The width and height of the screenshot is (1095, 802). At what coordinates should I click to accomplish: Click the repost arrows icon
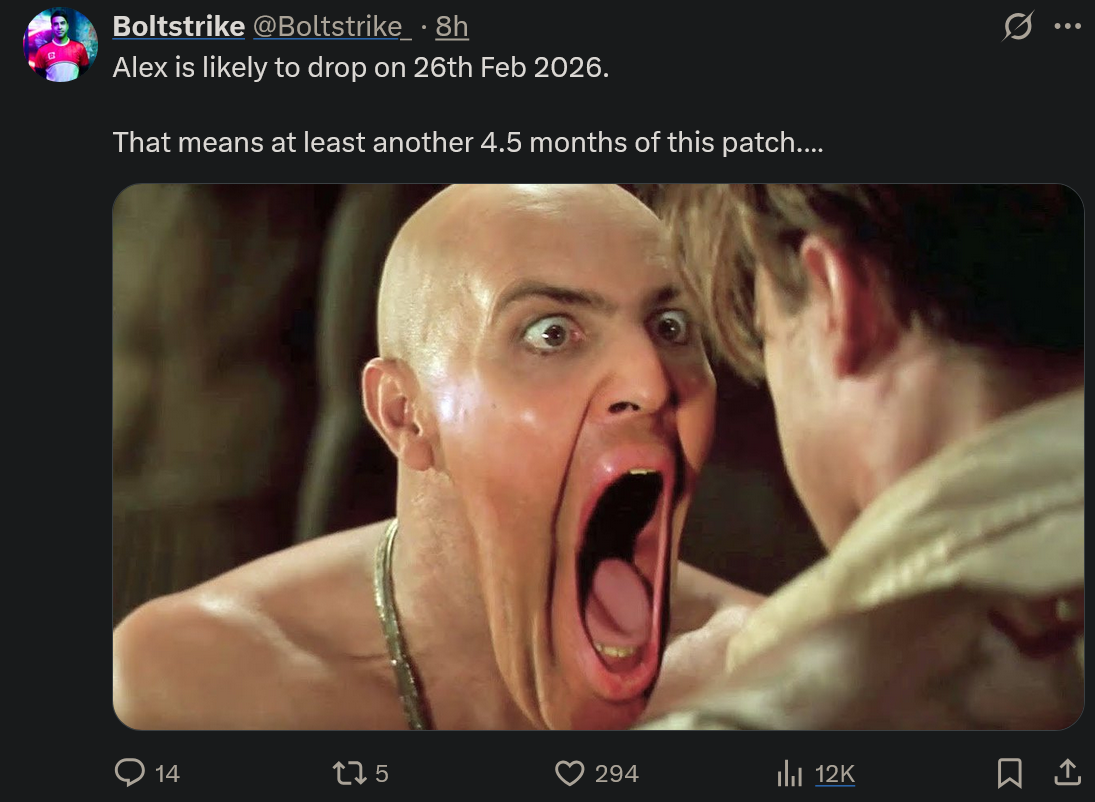click(349, 773)
